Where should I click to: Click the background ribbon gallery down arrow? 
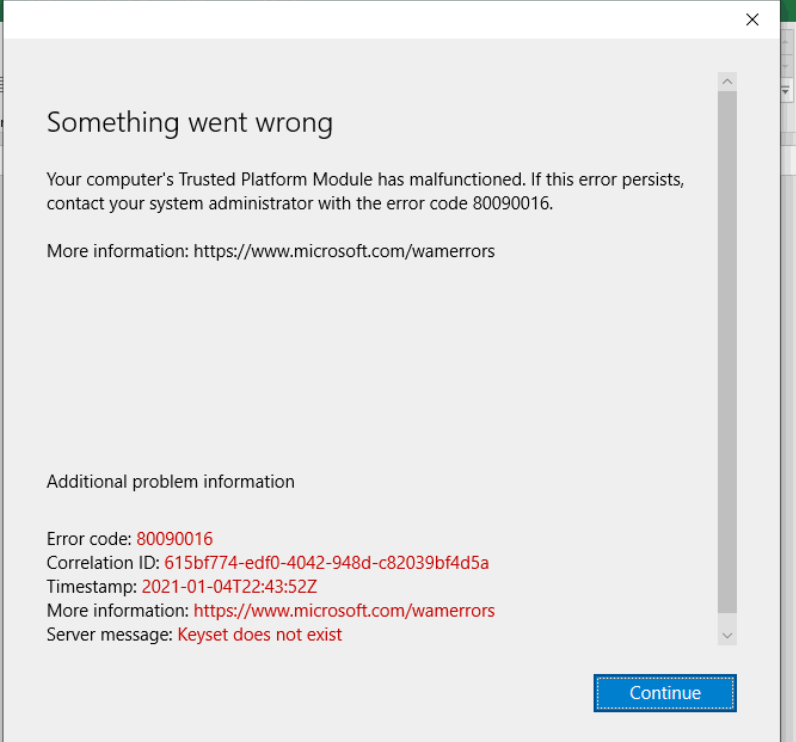(787, 68)
